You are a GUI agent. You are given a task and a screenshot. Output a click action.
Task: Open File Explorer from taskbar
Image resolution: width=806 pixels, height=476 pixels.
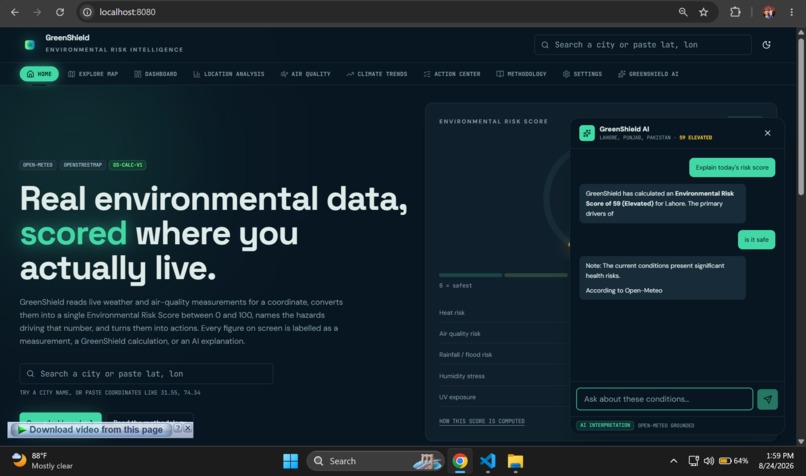pyautogui.click(x=515, y=461)
